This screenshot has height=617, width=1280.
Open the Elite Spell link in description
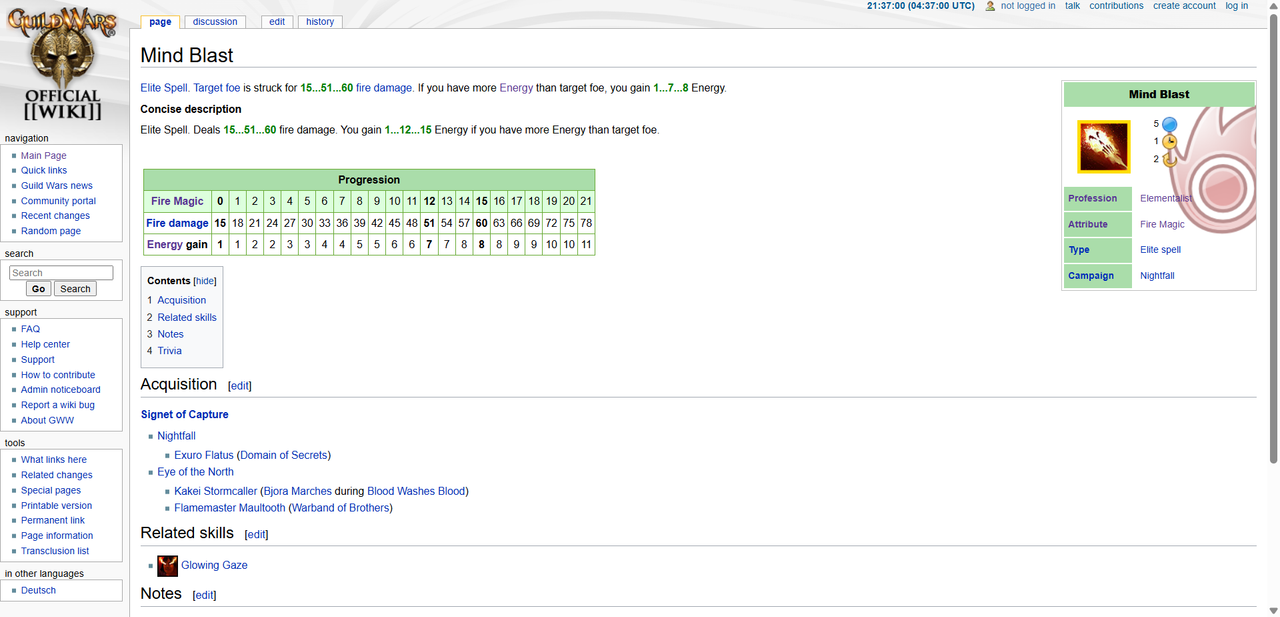(x=165, y=88)
